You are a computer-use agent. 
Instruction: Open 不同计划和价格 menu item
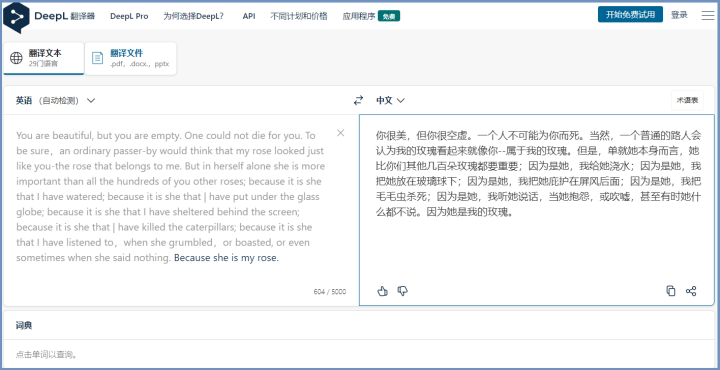299,16
